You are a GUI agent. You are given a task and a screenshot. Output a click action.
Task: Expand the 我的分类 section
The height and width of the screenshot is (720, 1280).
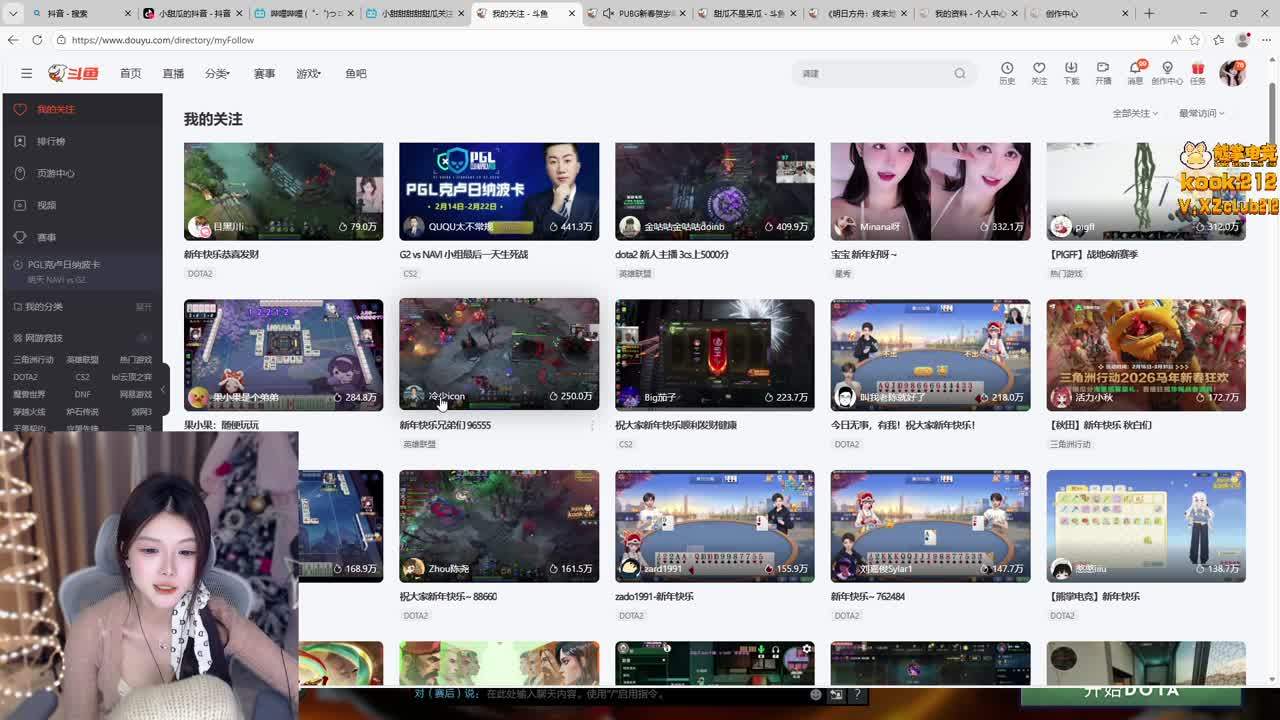[144, 307]
